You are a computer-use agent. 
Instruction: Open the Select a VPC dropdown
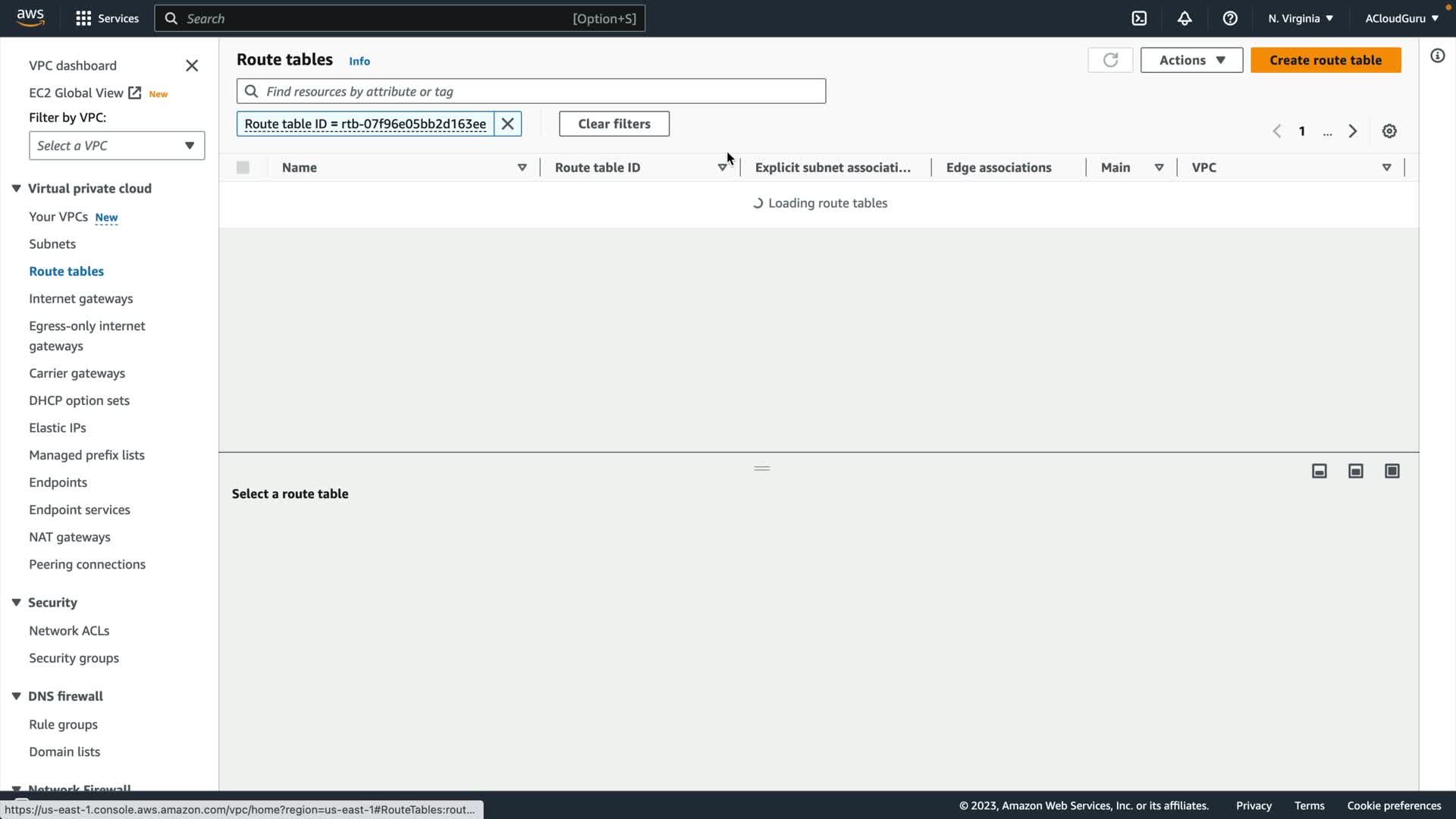click(x=117, y=146)
